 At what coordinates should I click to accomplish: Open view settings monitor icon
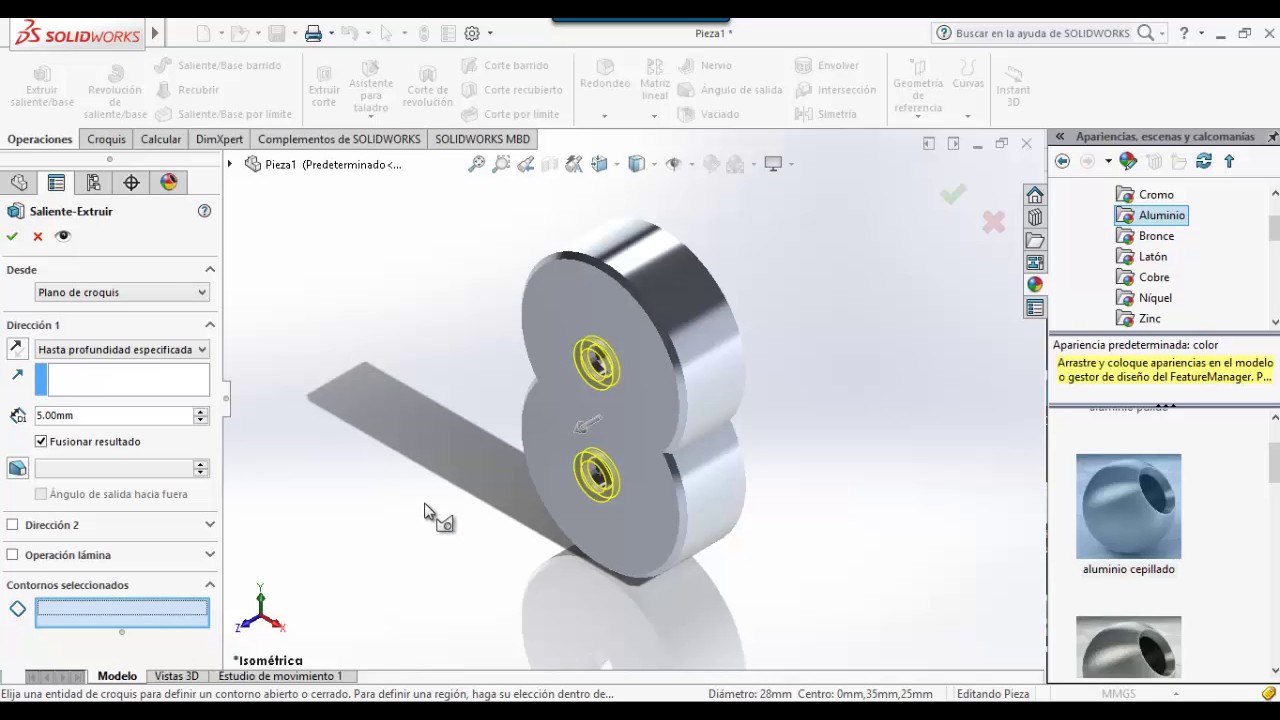(x=773, y=164)
